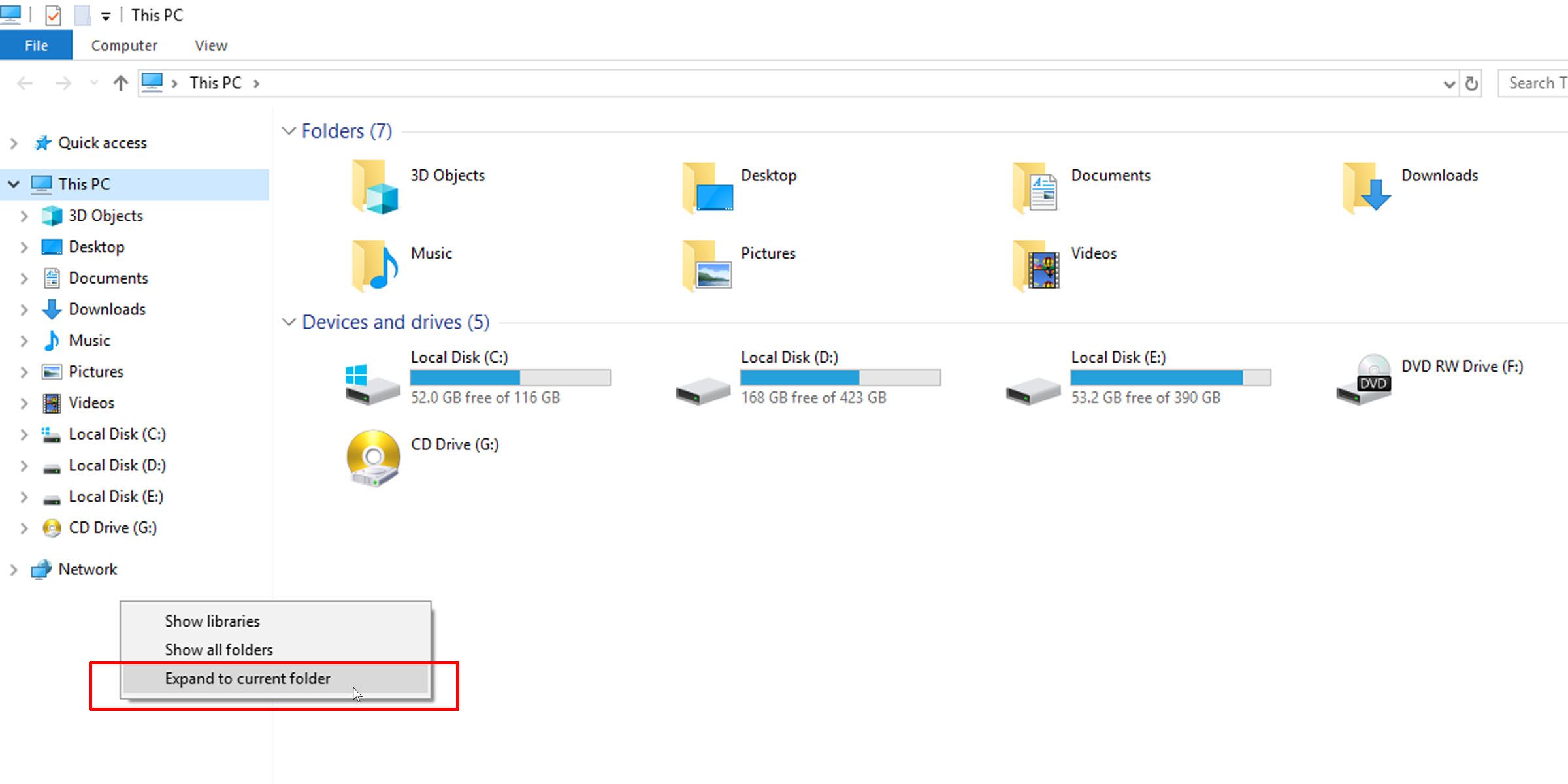The image size is (1568, 784).
Task: Expand the Quick access tree node
Action: (14, 143)
